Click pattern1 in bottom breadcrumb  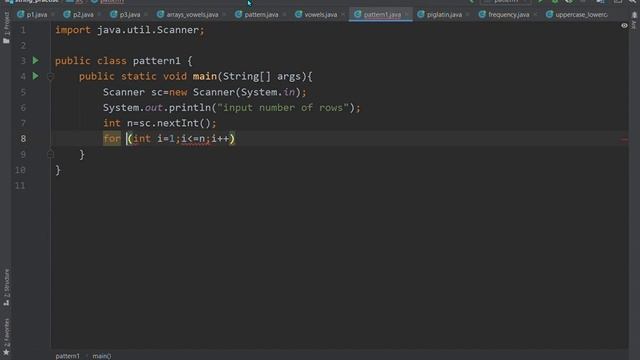pyautogui.click(x=68, y=356)
